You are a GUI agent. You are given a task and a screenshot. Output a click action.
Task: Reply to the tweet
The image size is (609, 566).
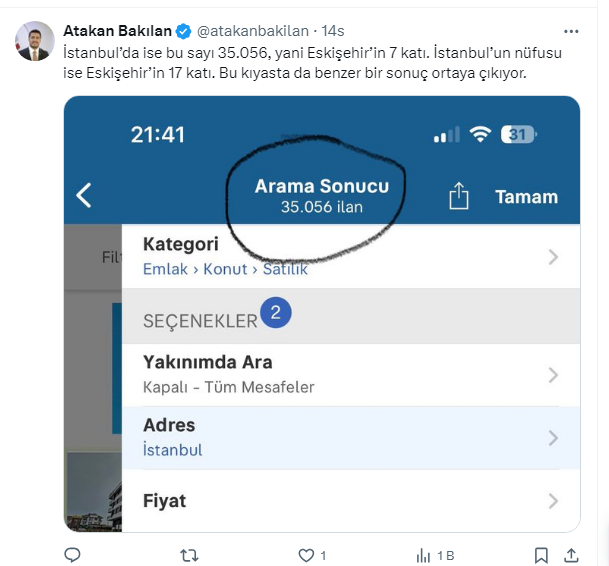(72, 554)
